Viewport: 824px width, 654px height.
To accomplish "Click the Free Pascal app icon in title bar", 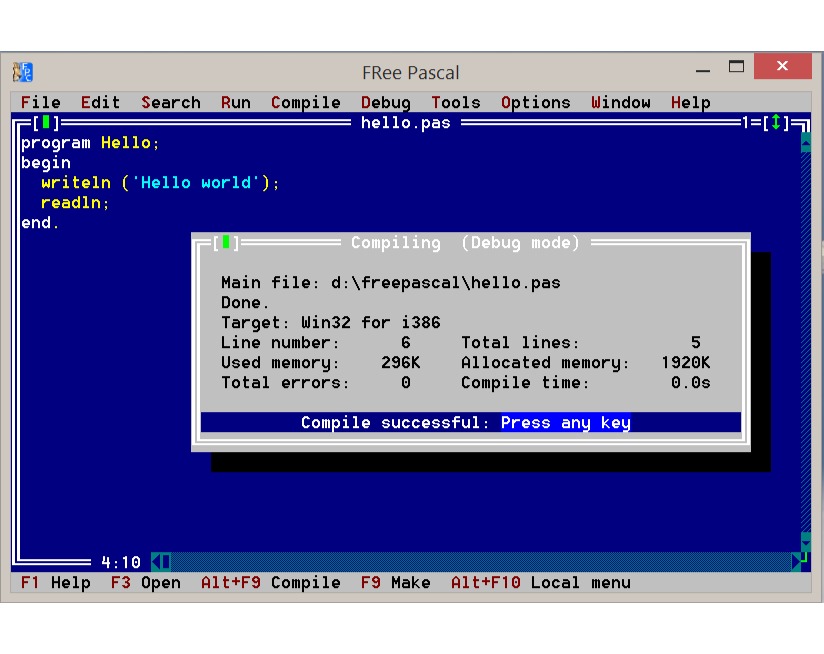I will (22, 72).
